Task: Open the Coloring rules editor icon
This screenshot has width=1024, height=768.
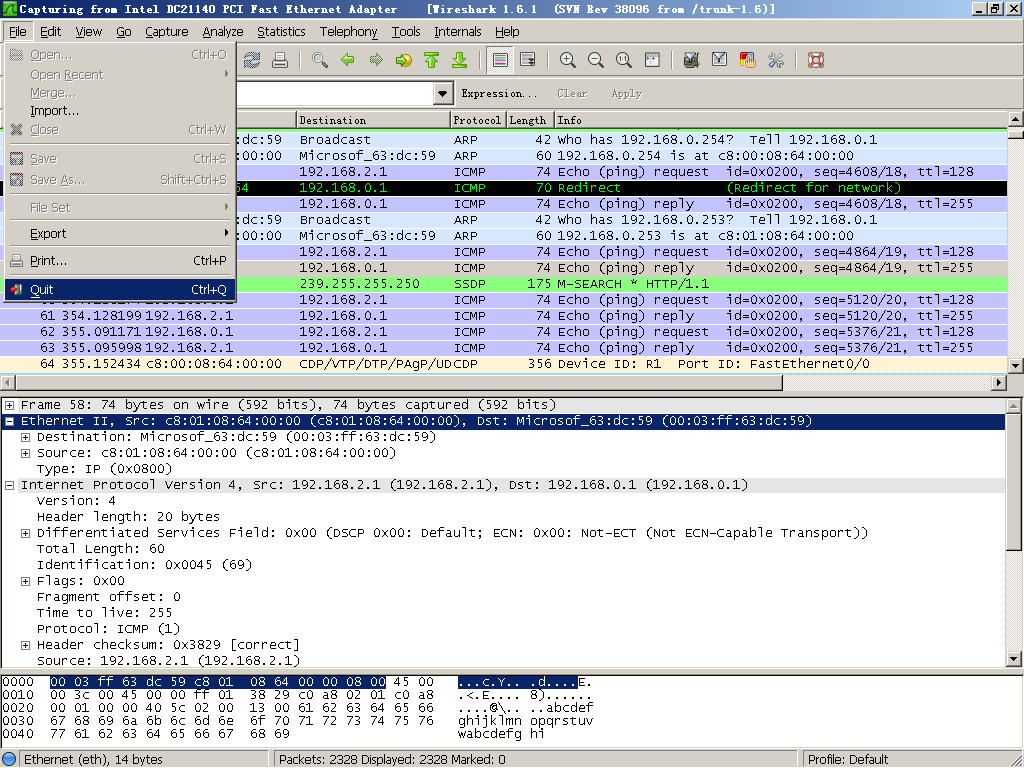Action: [x=748, y=60]
